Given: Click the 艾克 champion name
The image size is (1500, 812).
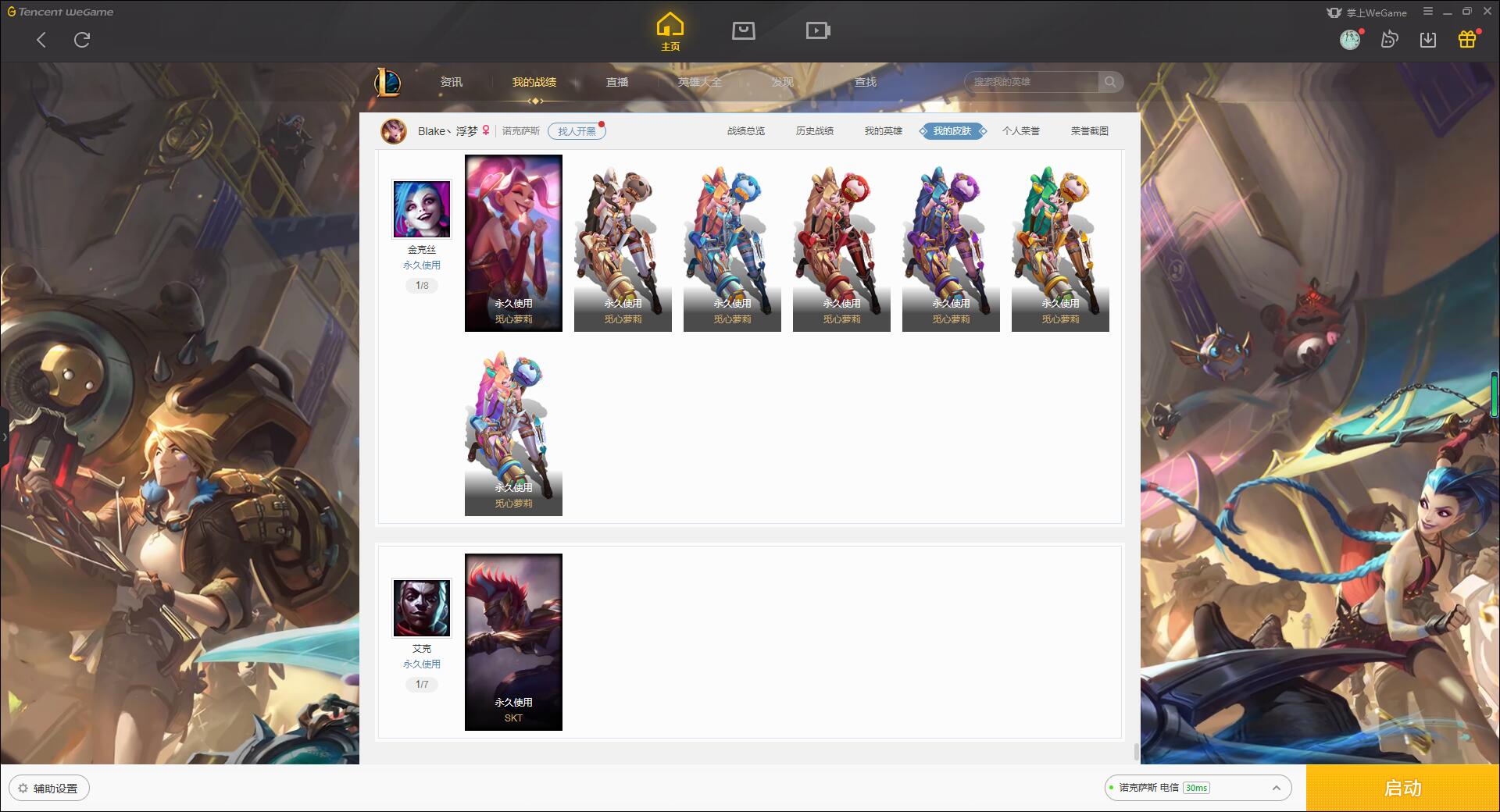Looking at the screenshot, I should point(422,649).
